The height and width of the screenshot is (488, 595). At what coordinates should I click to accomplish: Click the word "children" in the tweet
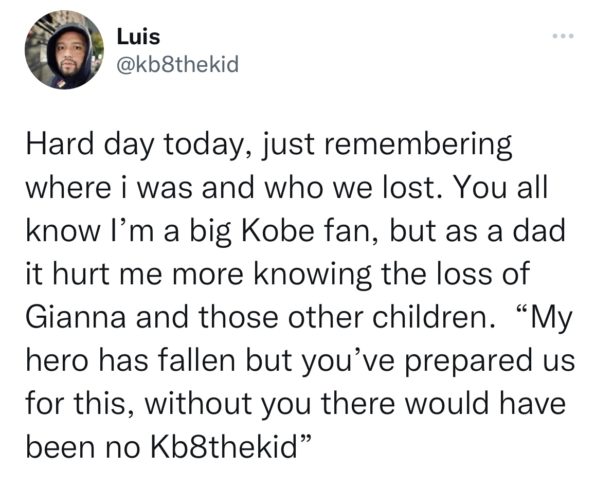coord(430,317)
